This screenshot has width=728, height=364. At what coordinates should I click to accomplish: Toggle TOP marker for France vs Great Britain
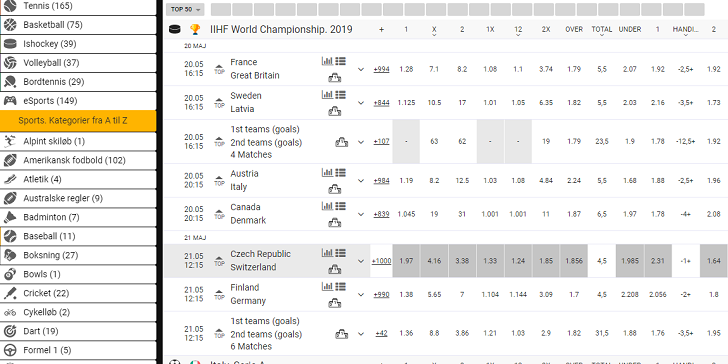coord(219,69)
